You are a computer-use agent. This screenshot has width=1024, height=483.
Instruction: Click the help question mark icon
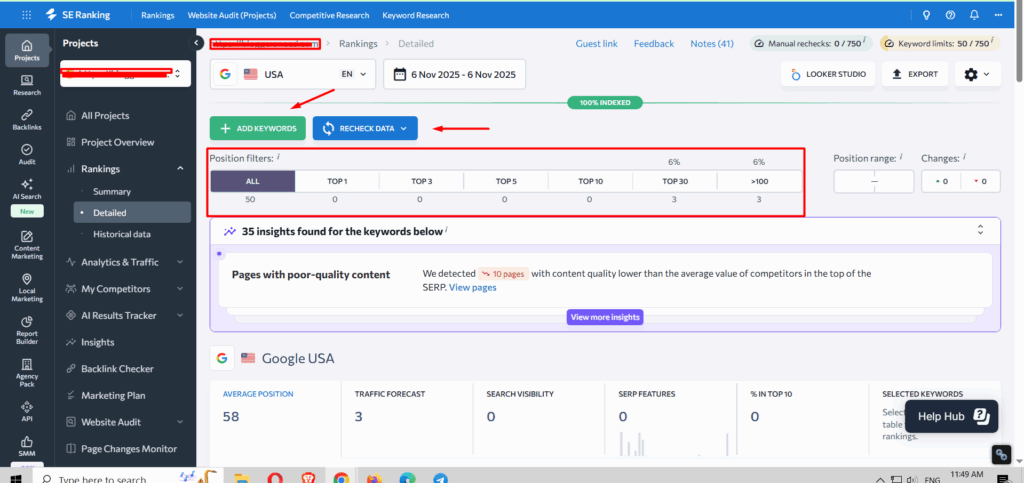950,15
